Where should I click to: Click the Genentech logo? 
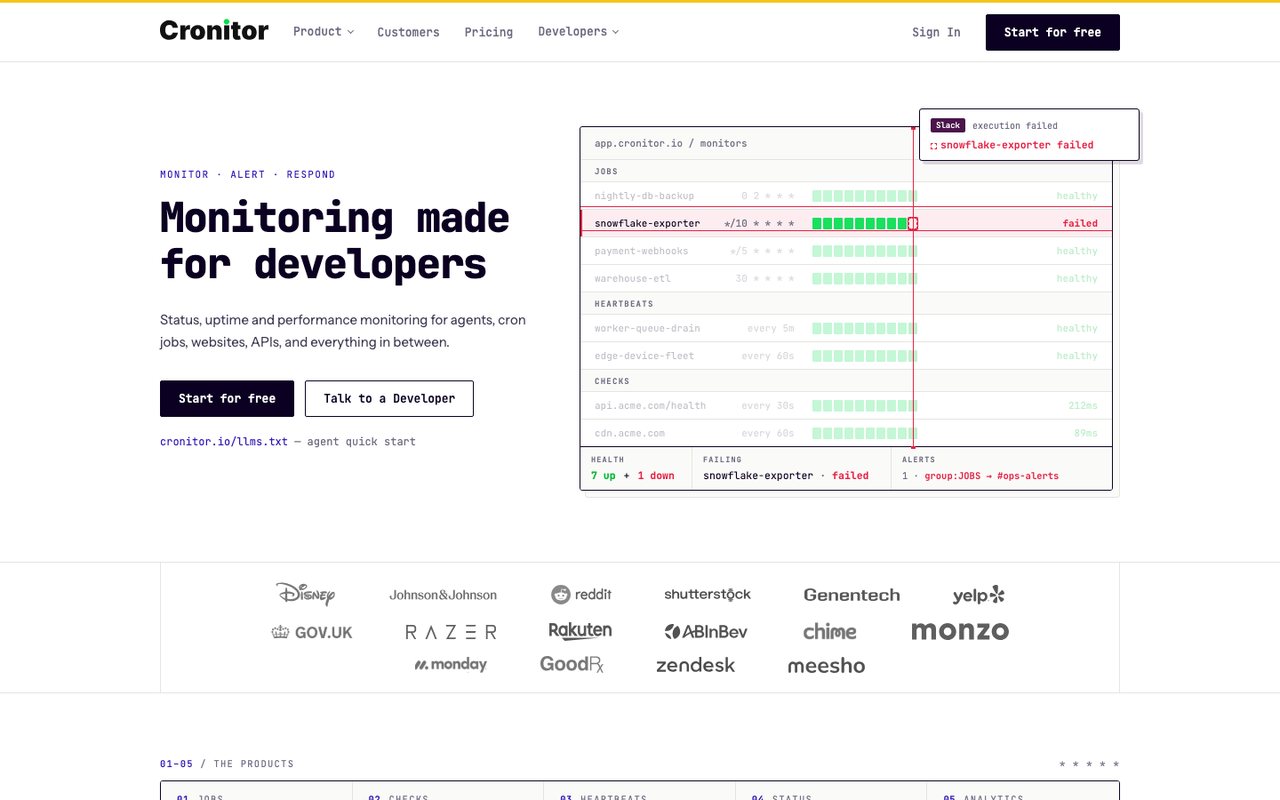[x=852, y=595]
